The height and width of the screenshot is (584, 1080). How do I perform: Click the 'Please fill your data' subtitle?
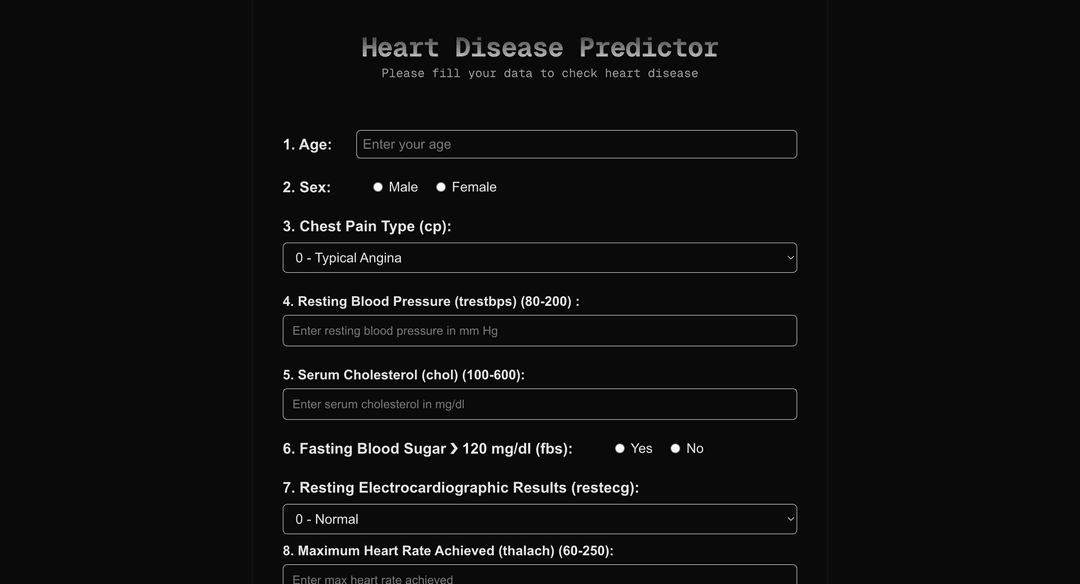click(539, 72)
